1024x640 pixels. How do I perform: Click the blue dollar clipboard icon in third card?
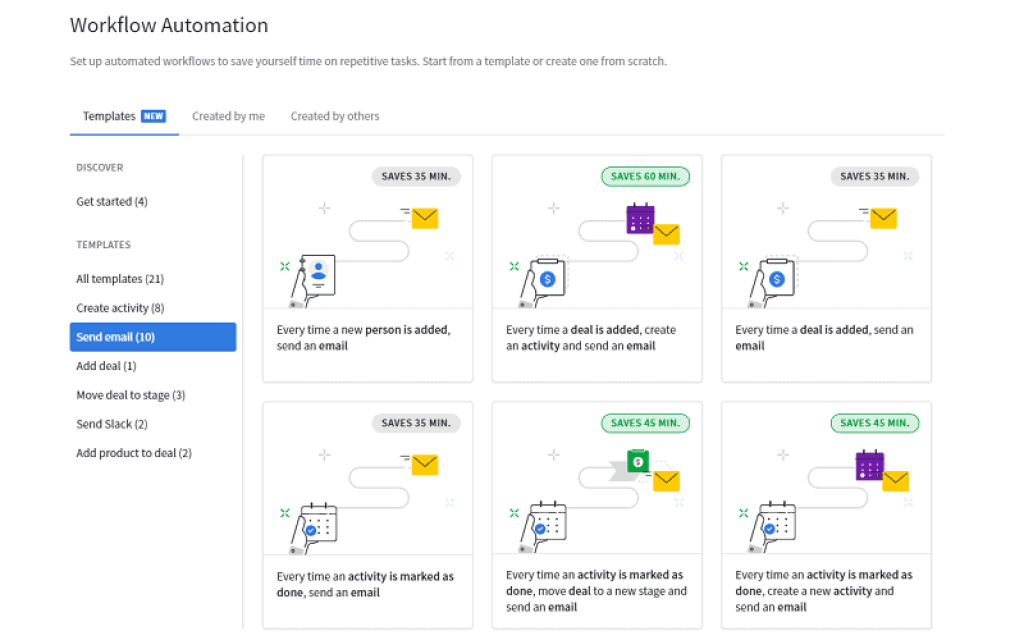777,278
